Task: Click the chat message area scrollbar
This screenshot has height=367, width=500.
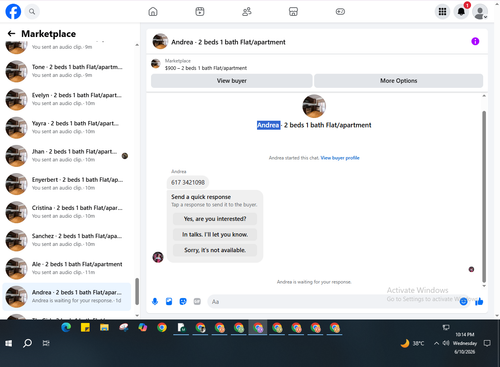Action: (x=484, y=197)
